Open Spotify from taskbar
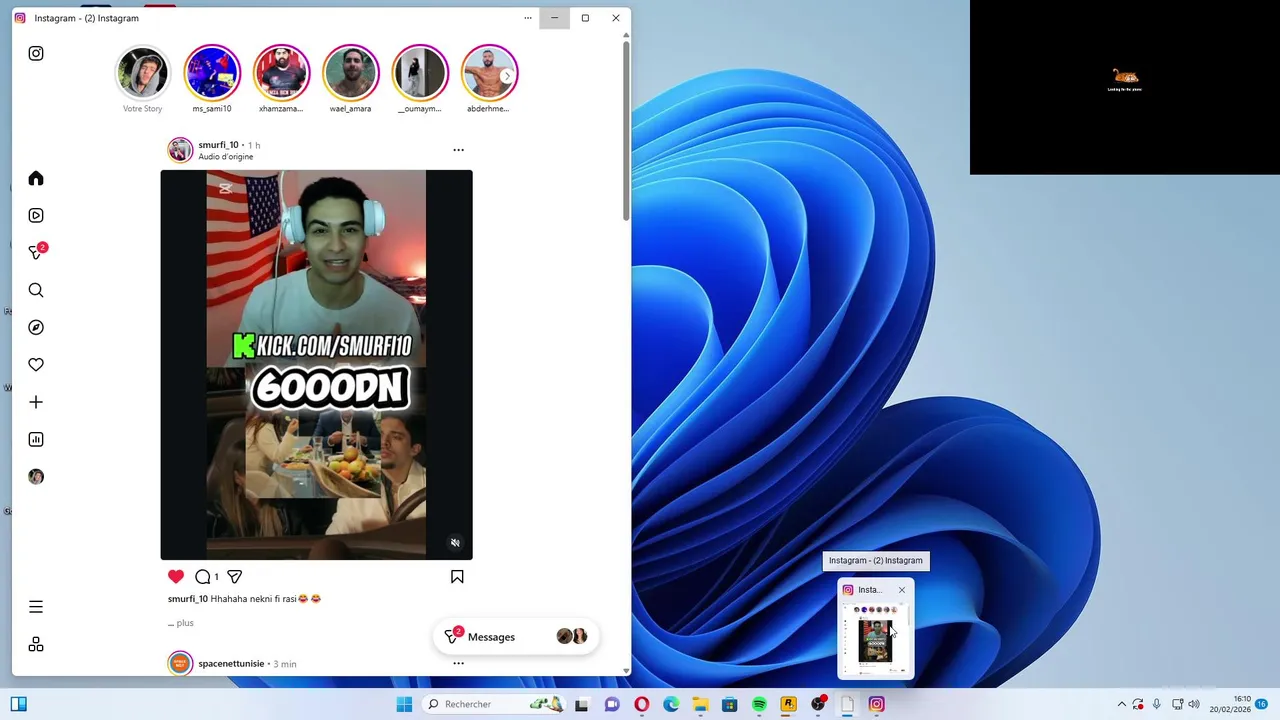 [x=759, y=704]
